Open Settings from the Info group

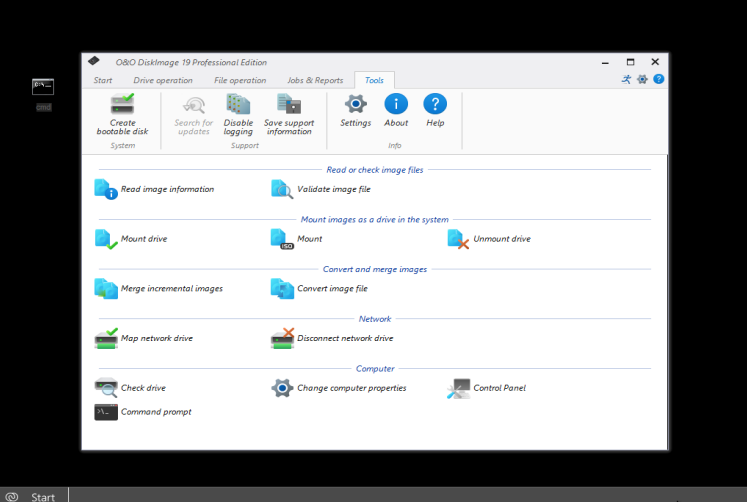pyautogui.click(x=355, y=110)
